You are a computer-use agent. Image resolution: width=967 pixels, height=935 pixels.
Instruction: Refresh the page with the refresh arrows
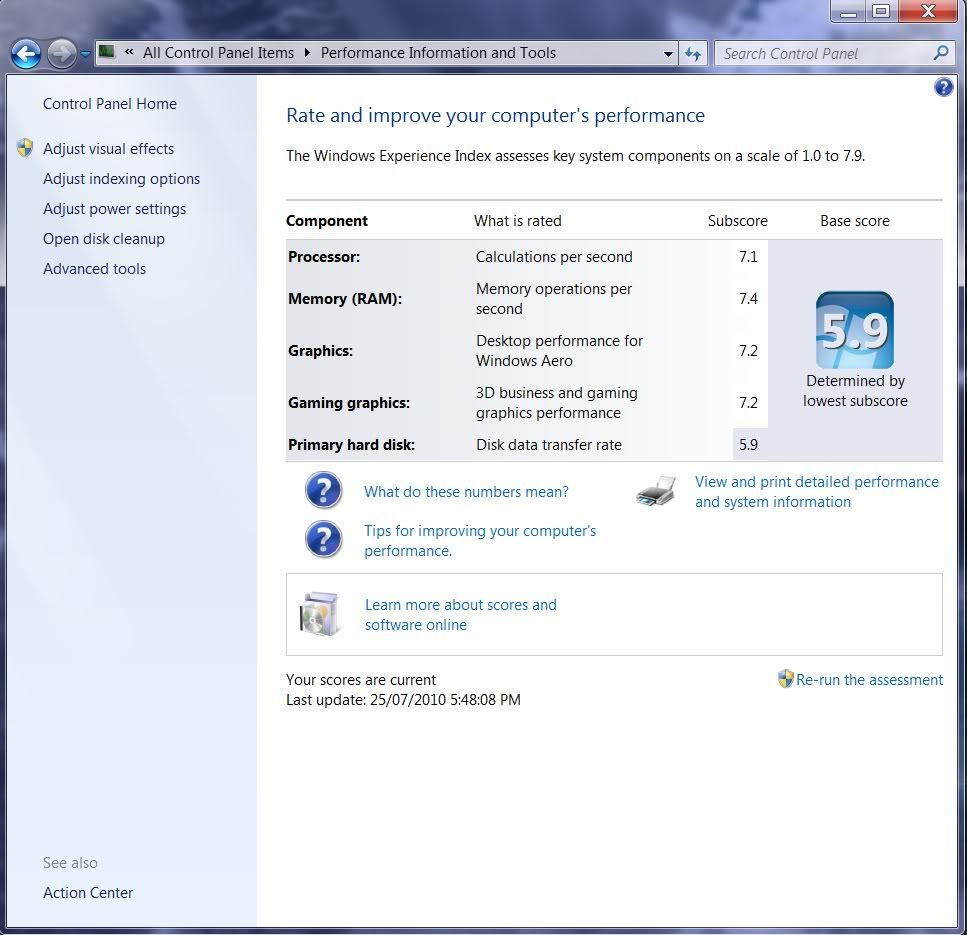(693, 54)
